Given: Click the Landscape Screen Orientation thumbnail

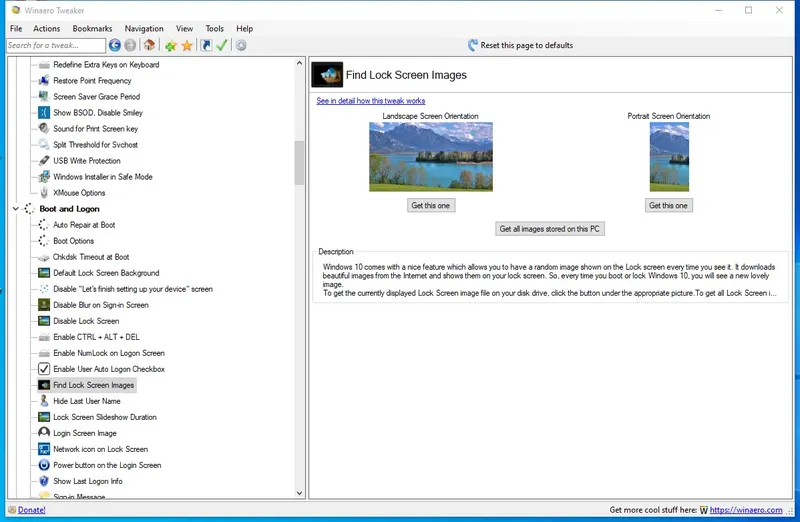Looking at the screenshot, I should pos(431,157).
